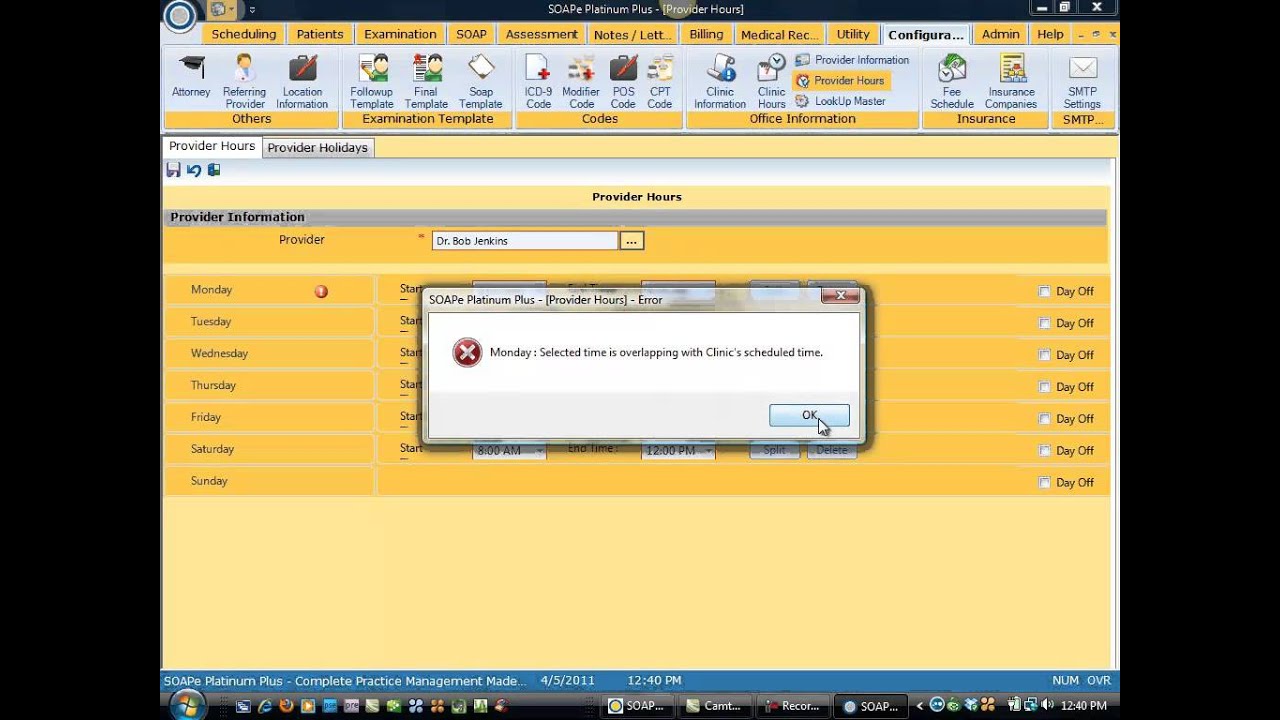Open the Followup Template icon
Image resolution: width=1280 pixels, height=720 pixels.
[372, 81]
